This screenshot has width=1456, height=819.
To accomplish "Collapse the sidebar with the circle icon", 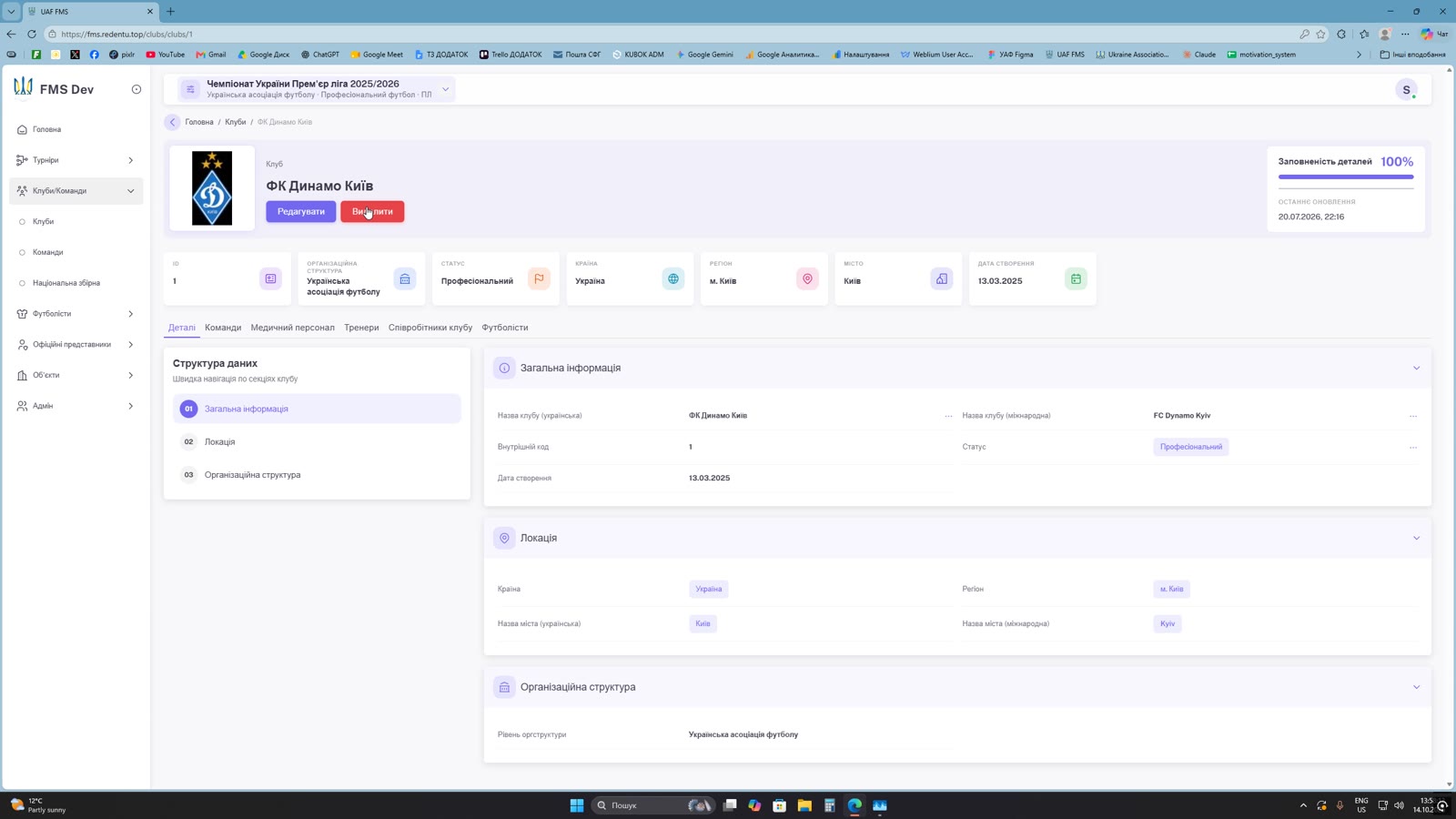I will [x=136, y=89].
